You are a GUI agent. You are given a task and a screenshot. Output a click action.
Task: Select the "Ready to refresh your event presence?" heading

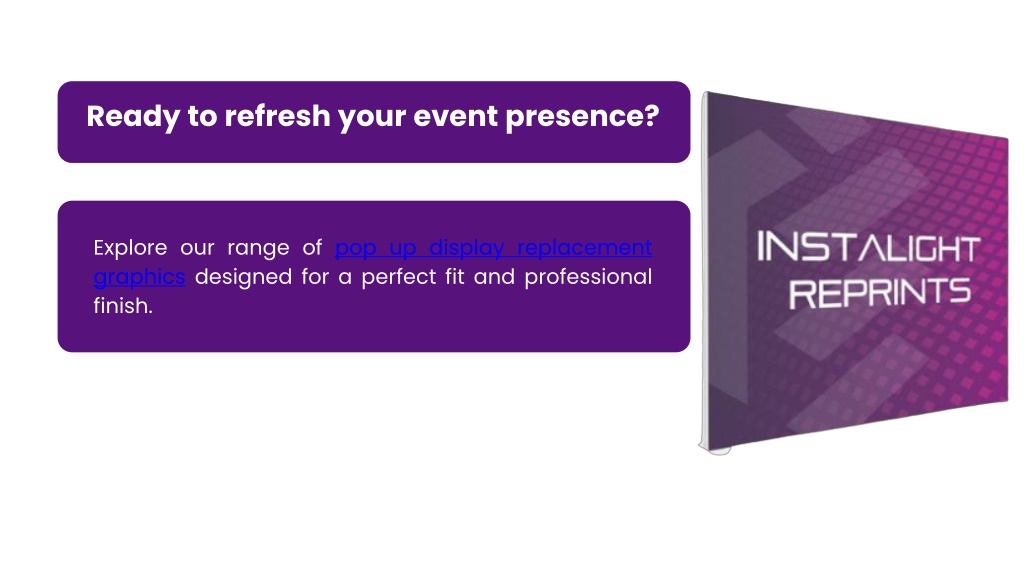click(373, 116)
